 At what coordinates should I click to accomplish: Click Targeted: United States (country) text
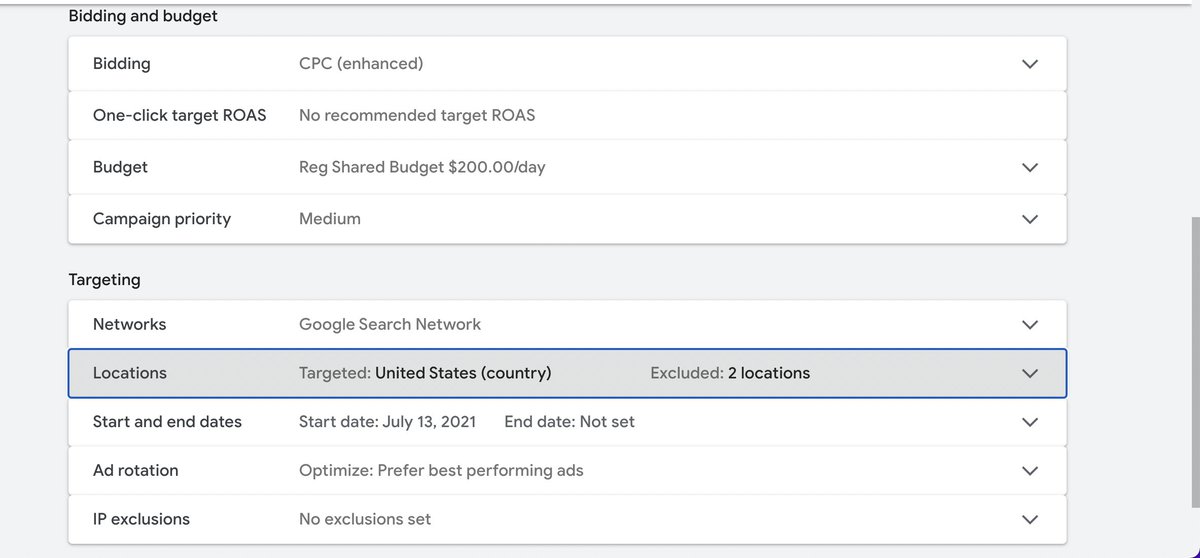[x=425, y=373]
